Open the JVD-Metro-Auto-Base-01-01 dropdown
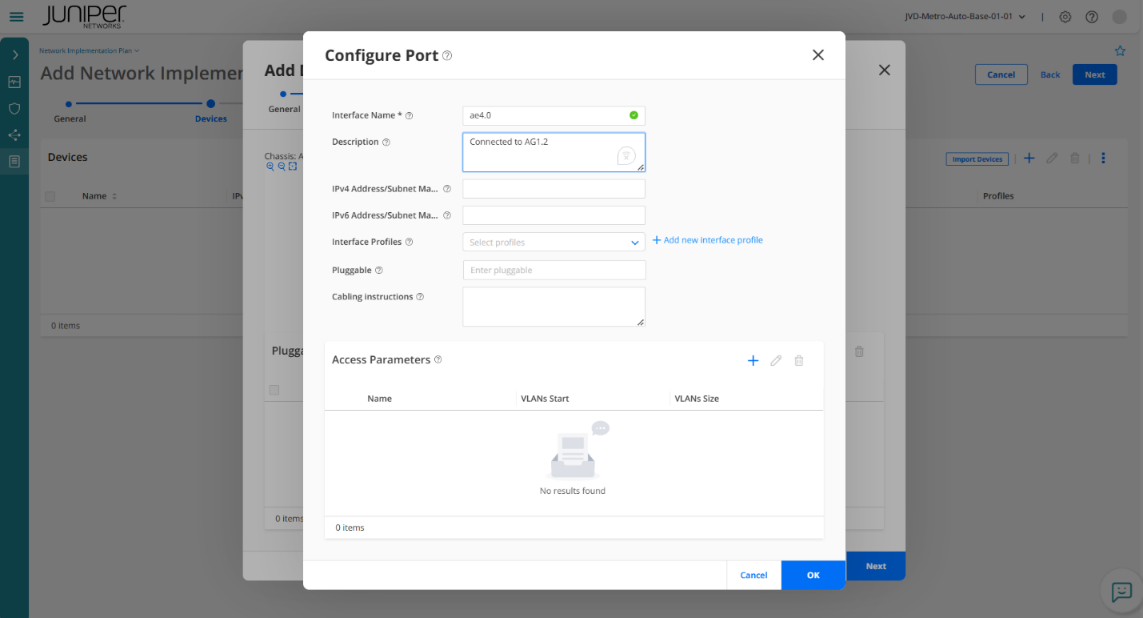This screenshot has width=1143, height=618. [965, 16]
